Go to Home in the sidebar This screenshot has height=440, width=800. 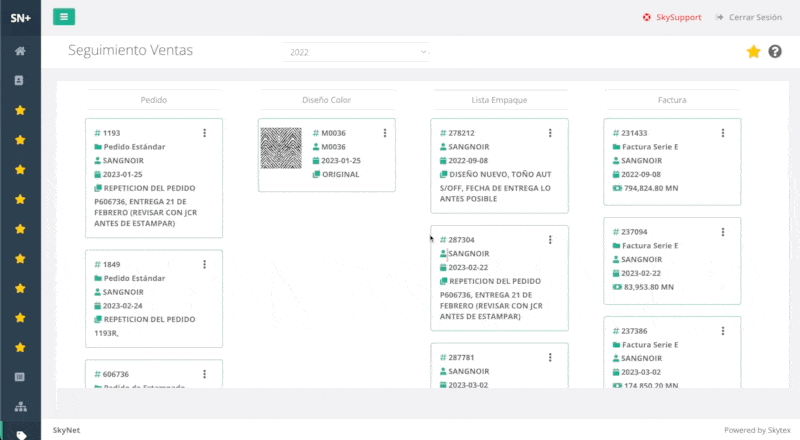pos(20,51)
